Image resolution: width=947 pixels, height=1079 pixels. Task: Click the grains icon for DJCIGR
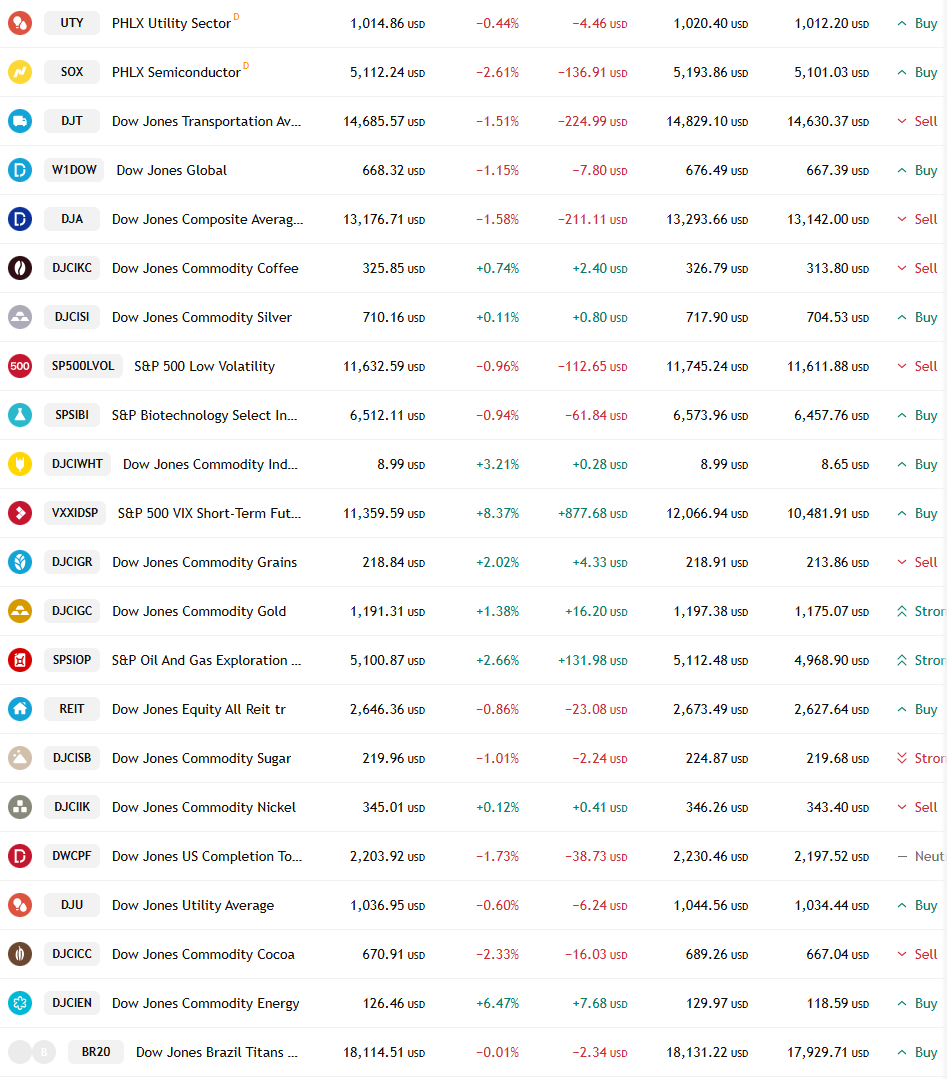(20, 562)
